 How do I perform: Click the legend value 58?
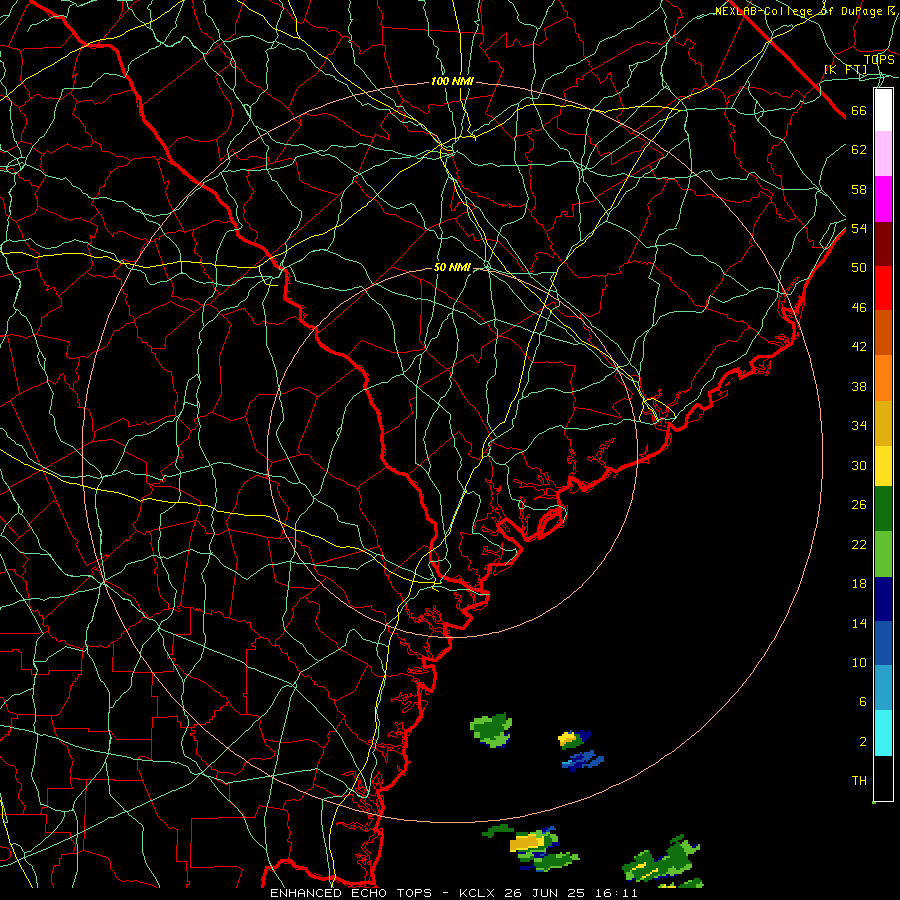coord(859,189)
